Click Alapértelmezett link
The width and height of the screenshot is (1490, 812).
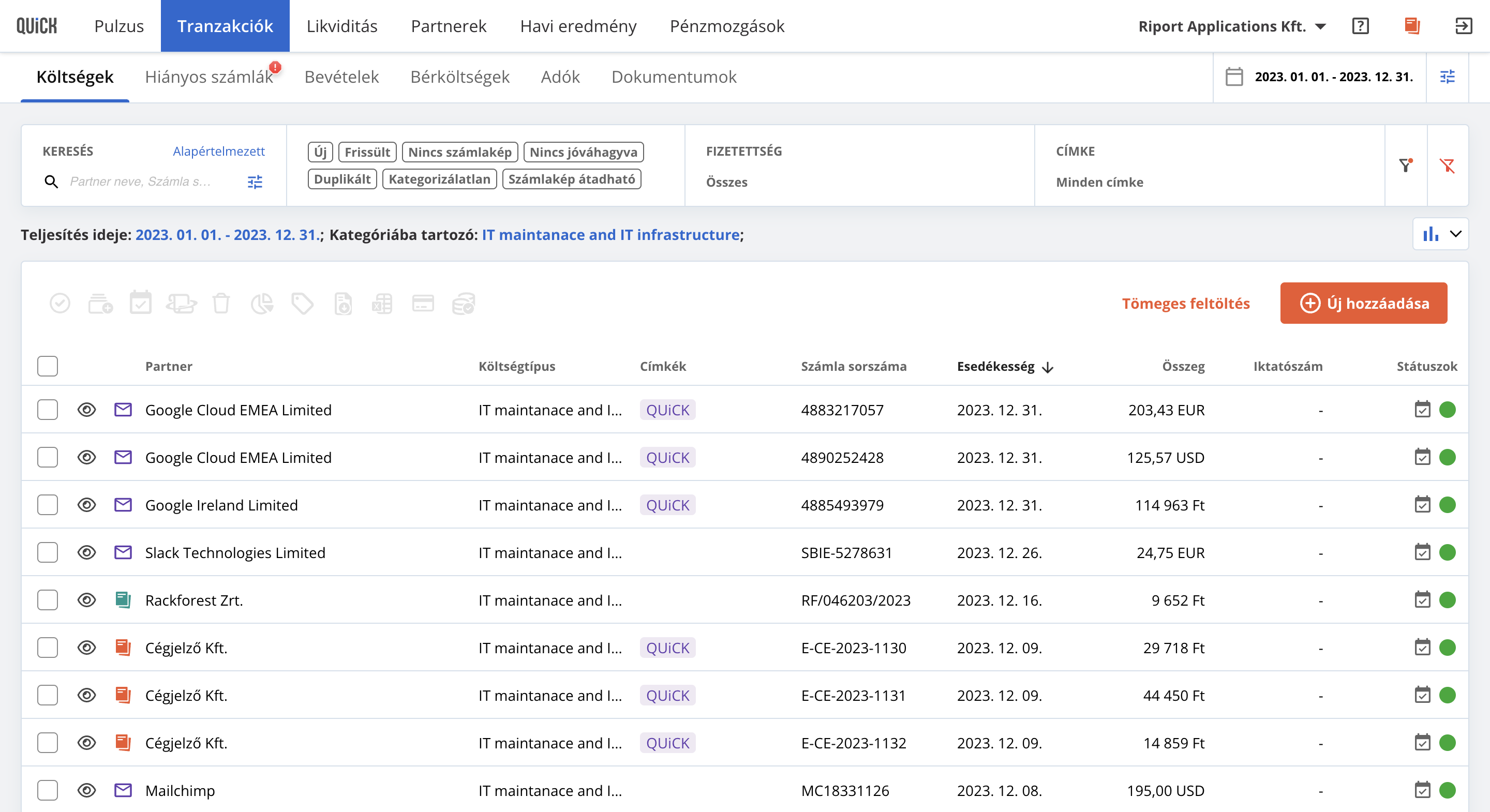click(x=219, y=151)
